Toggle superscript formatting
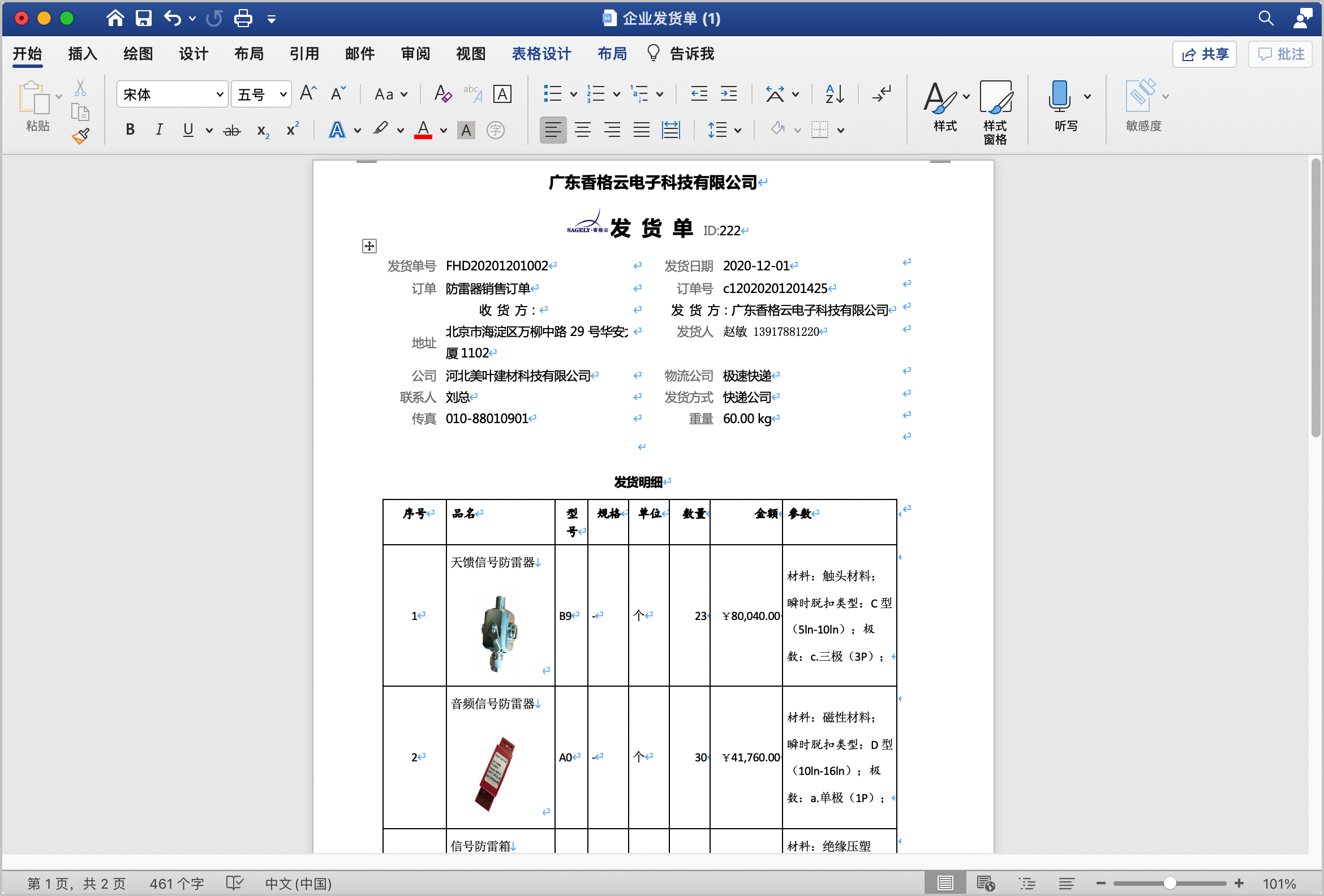This screenshot has height=896, width=1324. pyautogui.click(x=293, y=130)
